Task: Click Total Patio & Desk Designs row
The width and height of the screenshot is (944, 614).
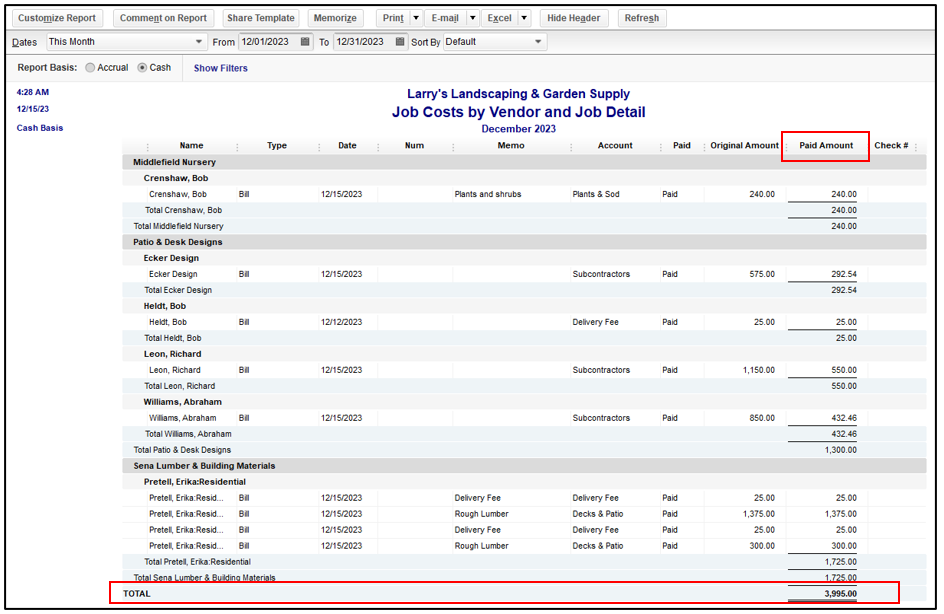Action: coord(524,450)
